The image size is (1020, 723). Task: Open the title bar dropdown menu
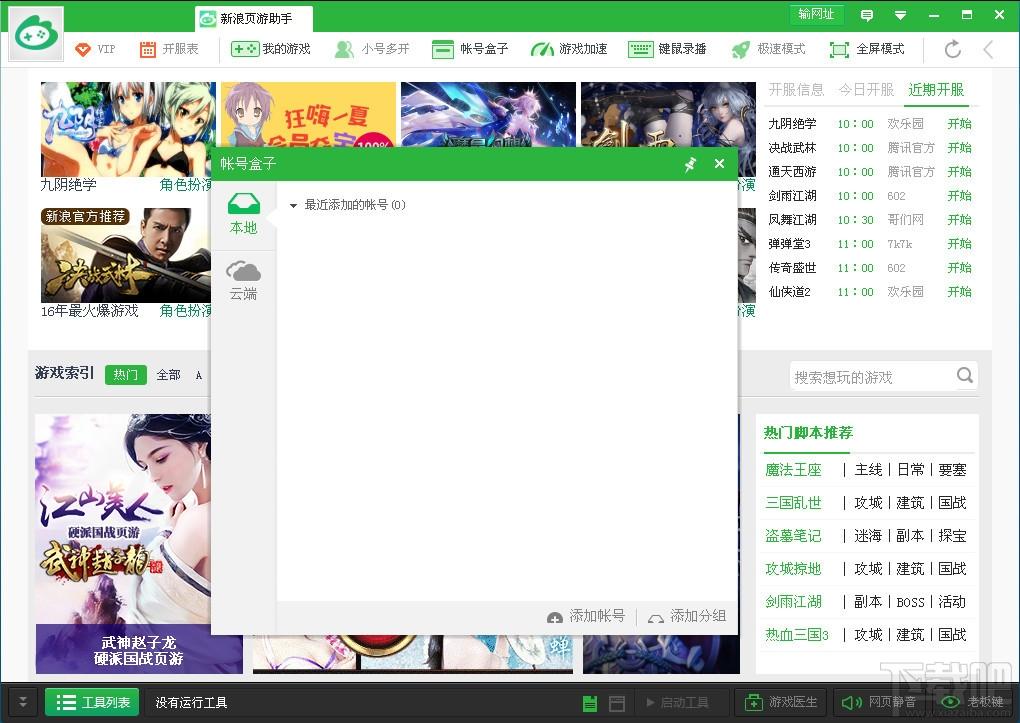[x=900, y=14]
